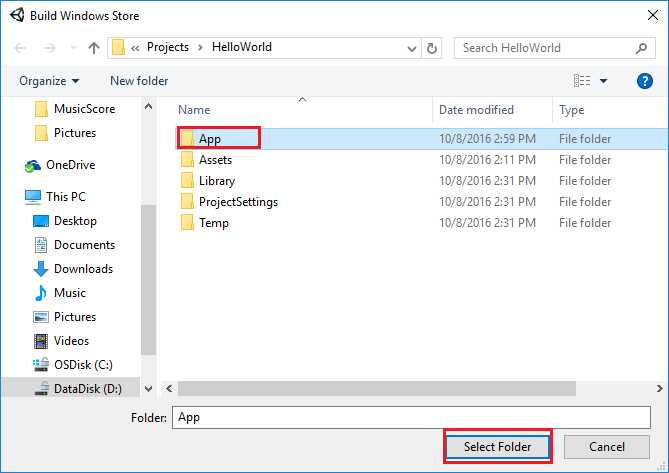669x473 pixels.
Task: Select OneDrive in navigation pane
Action: pyautogui.click(x=70, y=165)
